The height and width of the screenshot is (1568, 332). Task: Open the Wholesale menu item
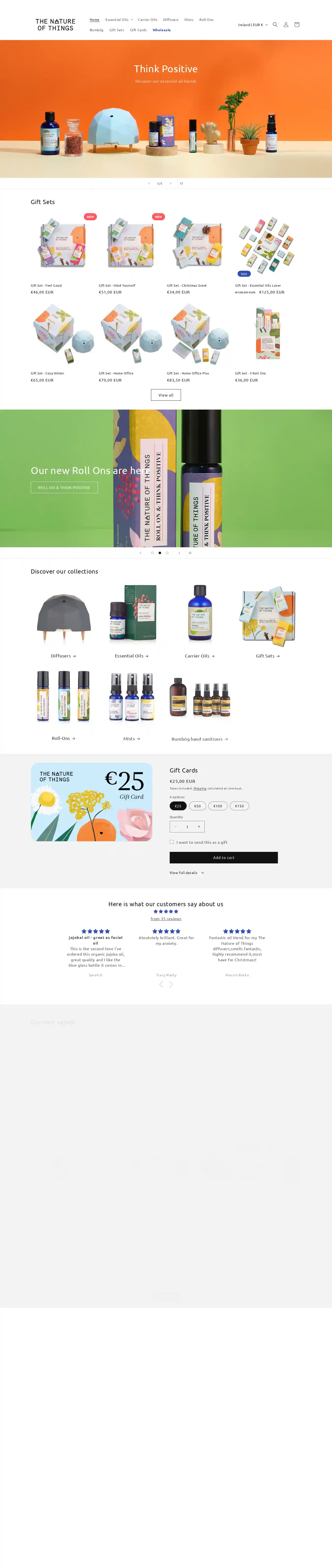(161, 30)
